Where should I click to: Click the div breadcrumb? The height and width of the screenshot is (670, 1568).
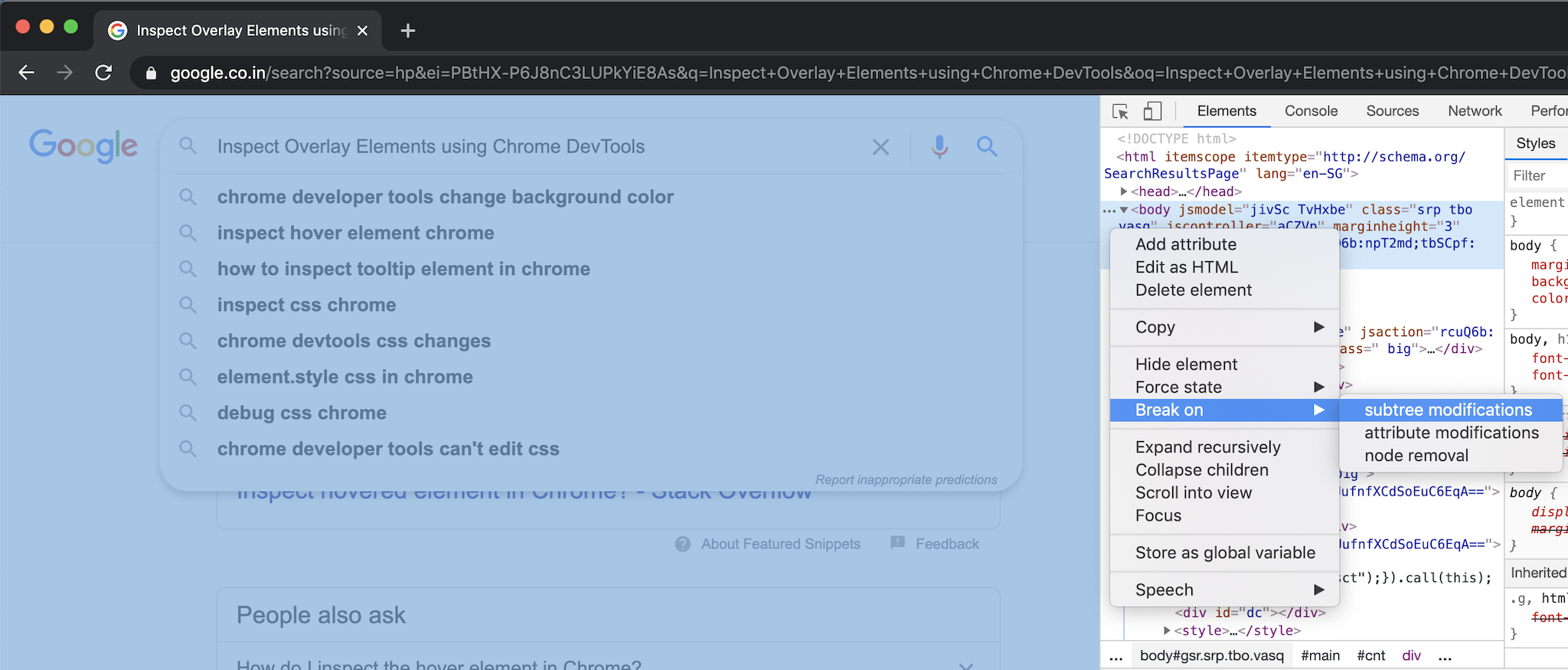(x=1411, y=656)
